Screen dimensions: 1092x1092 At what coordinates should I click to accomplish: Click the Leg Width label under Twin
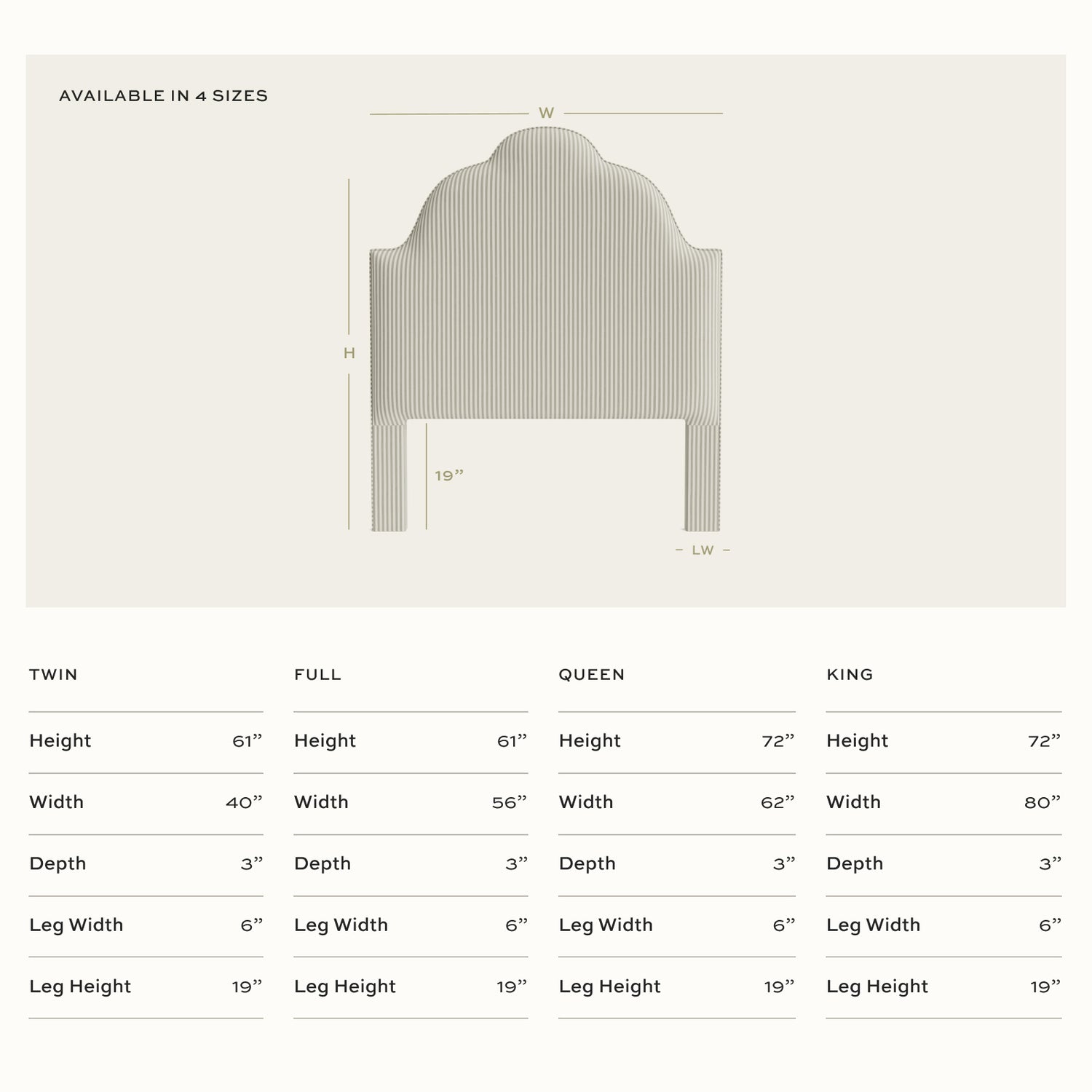[x=76, y=925]
